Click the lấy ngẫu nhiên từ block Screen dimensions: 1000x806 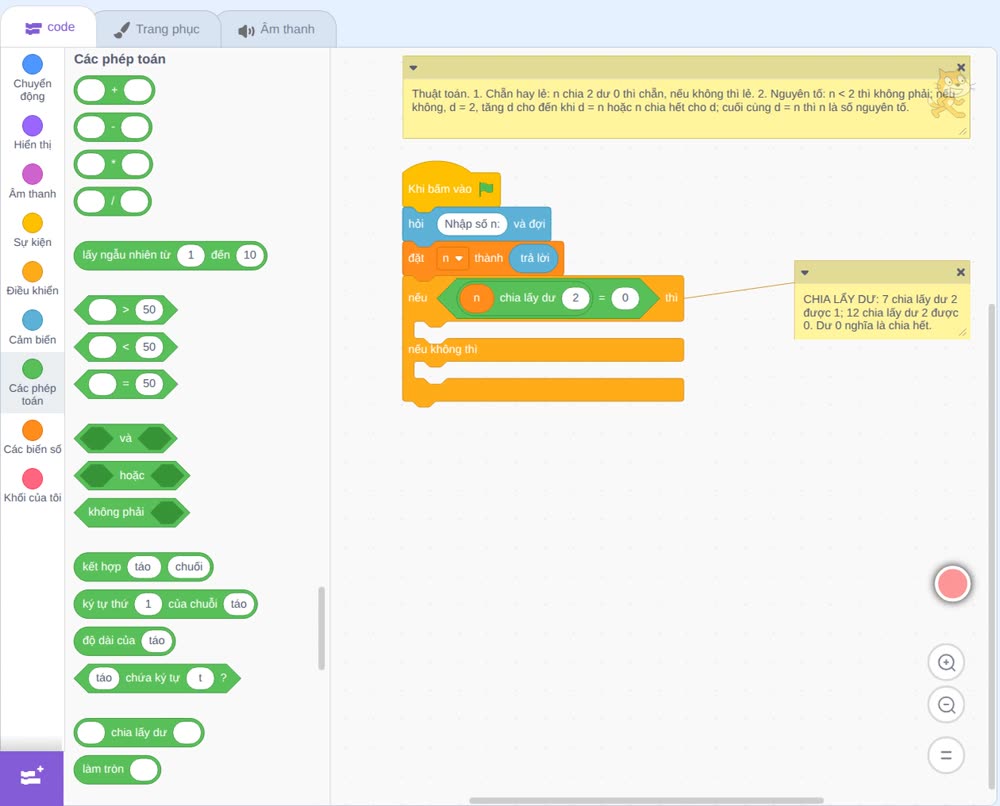170,255
